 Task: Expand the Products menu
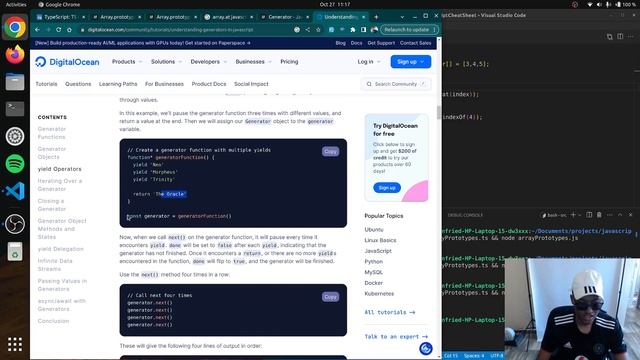coord(127,62)
